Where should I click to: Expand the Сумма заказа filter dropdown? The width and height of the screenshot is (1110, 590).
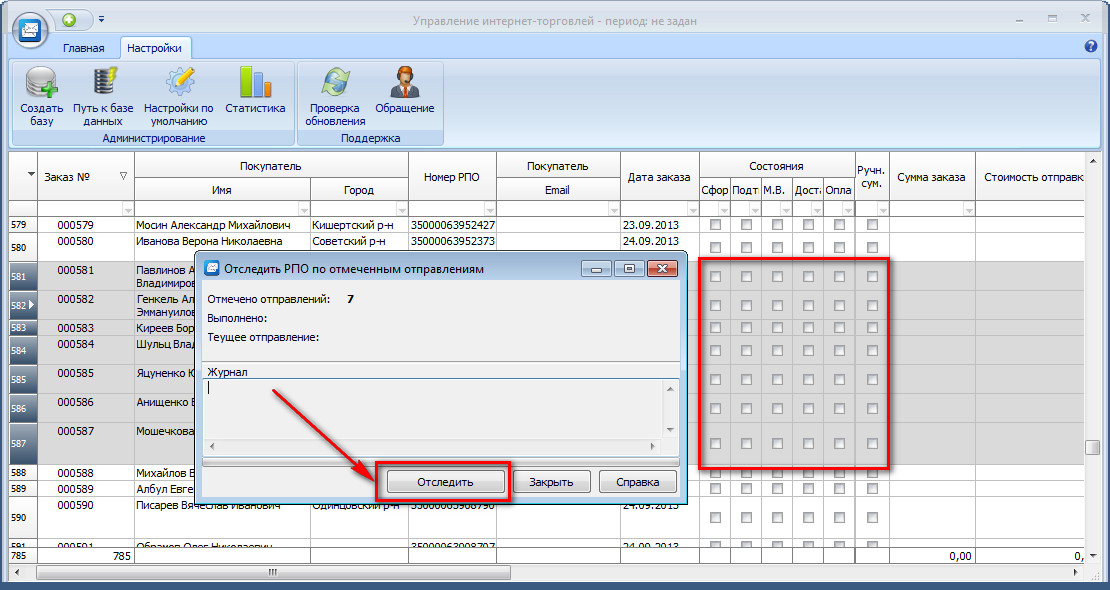967,209
